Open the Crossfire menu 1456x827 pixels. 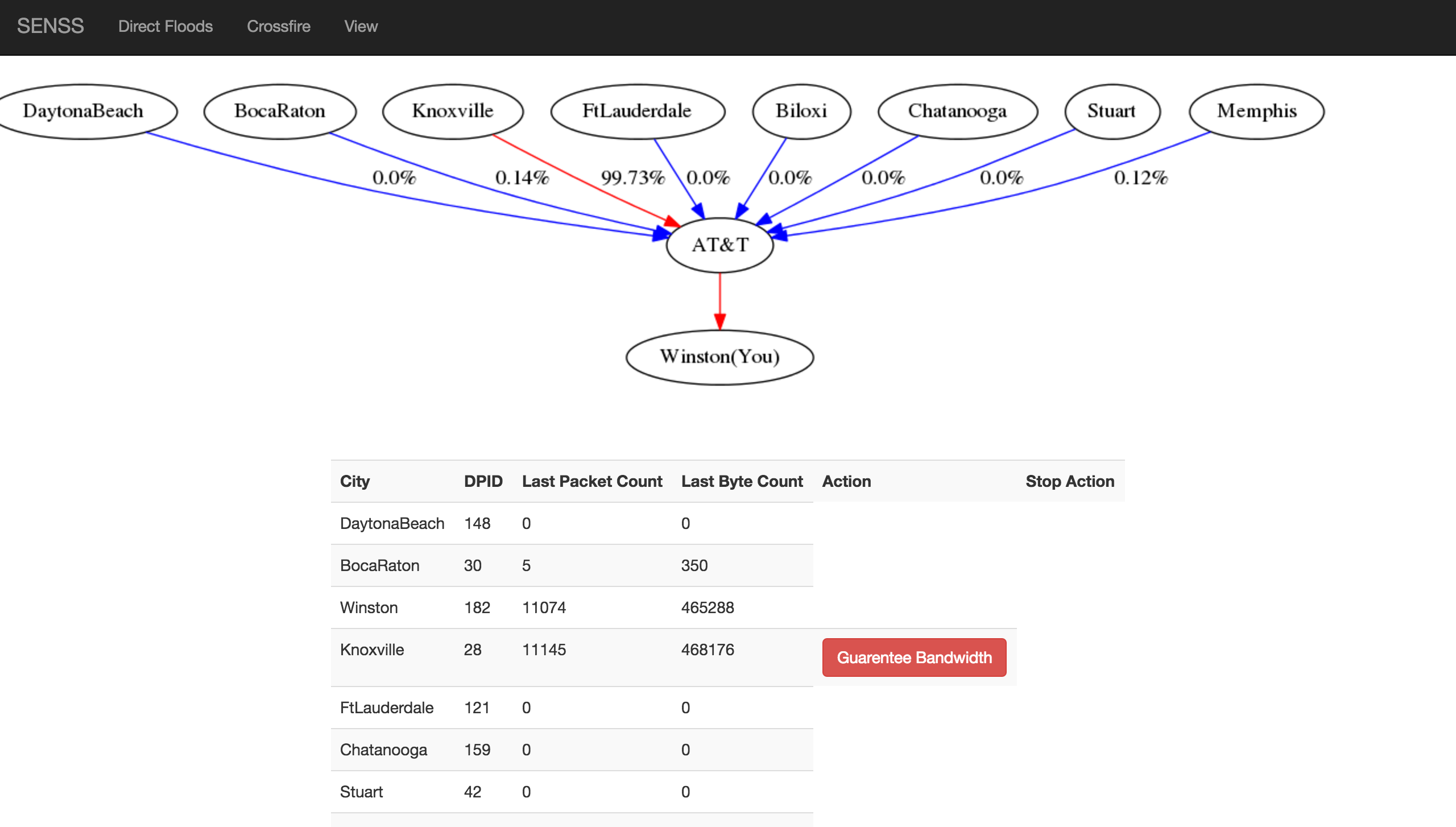coord(278,26)
